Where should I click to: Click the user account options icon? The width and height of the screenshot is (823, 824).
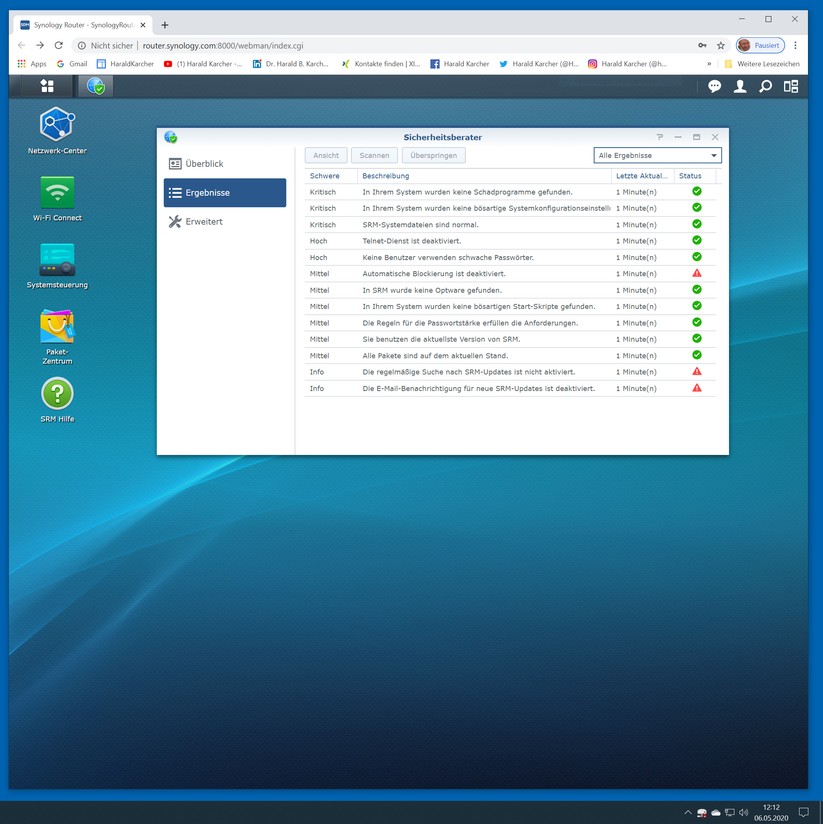(x=740, y=87)
